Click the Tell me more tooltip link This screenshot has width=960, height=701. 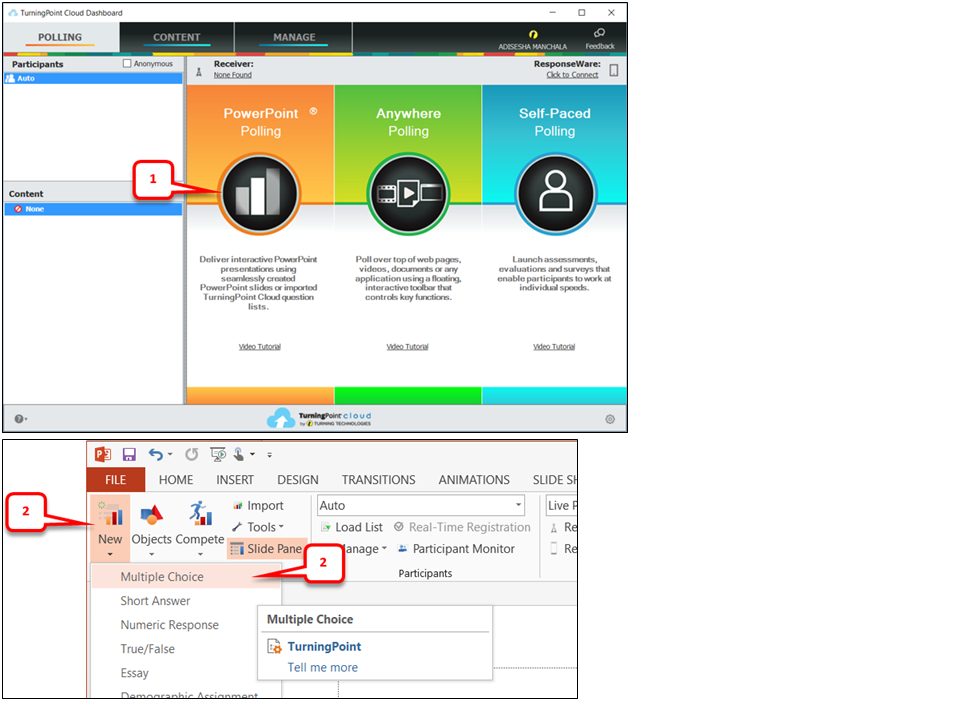[323, 667]
